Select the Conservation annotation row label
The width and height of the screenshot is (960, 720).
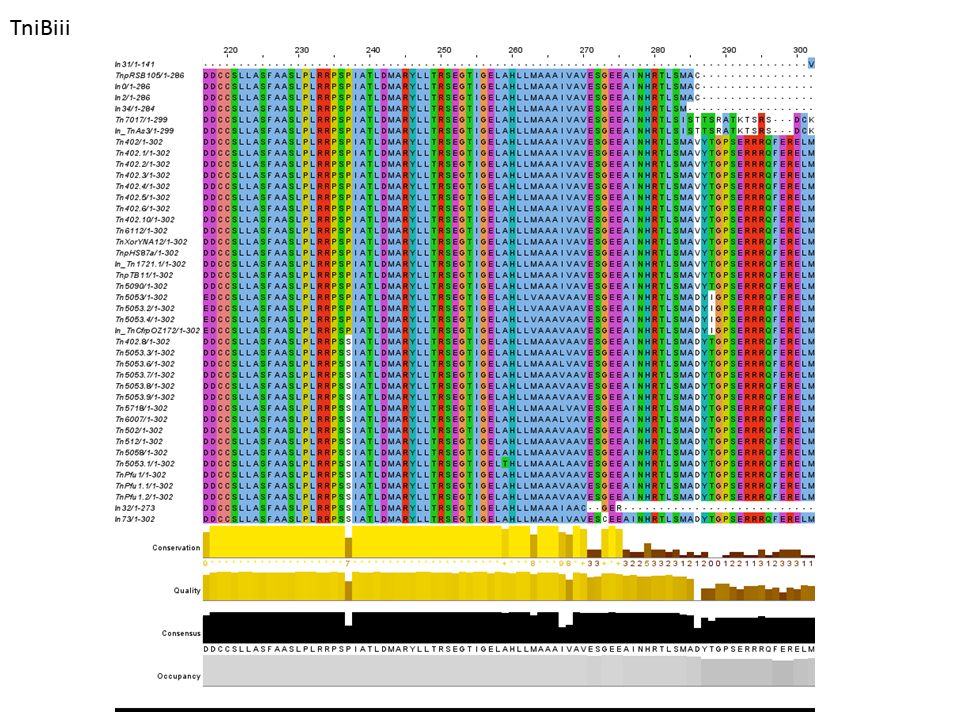[176, 548]
